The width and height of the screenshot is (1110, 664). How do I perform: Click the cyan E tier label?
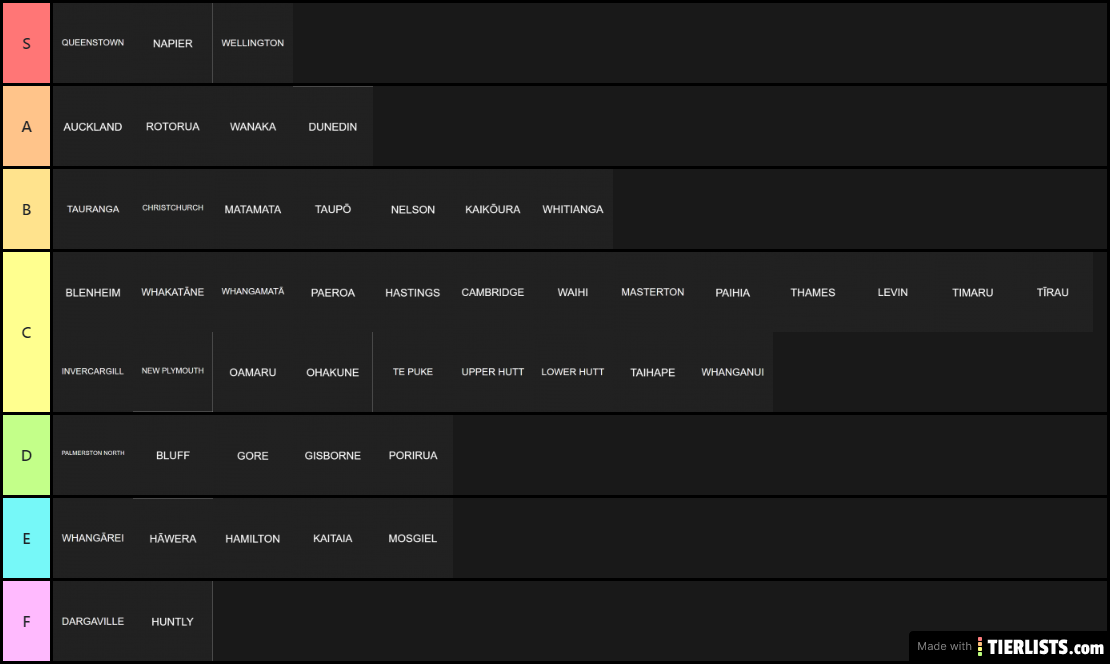pos(26,538)
